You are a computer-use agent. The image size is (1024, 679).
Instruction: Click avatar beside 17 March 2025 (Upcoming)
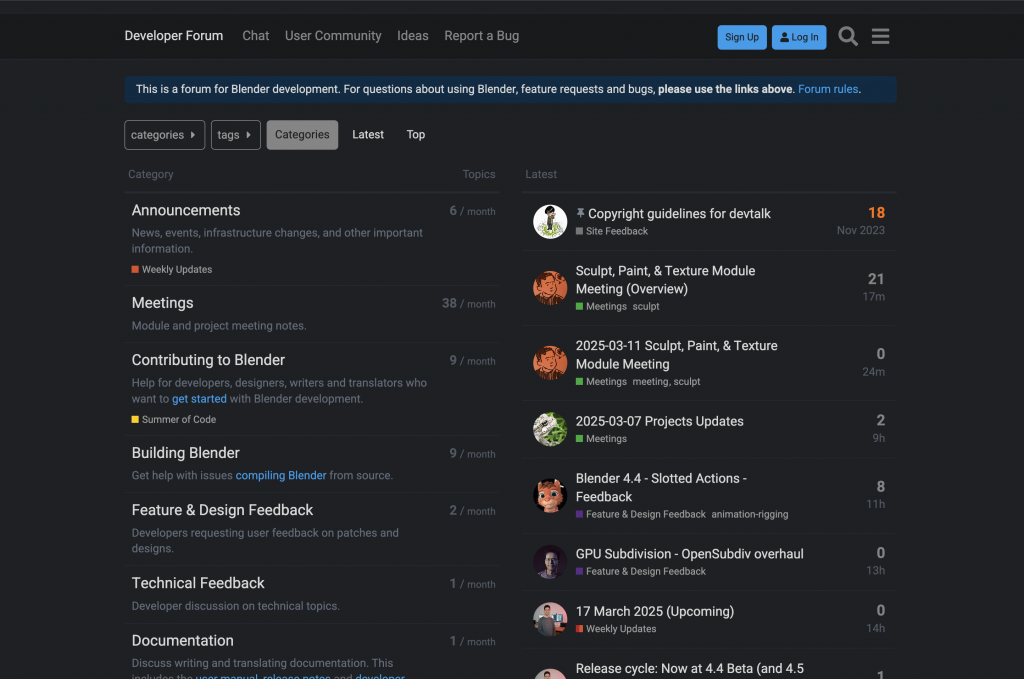(x=550, y=619)
